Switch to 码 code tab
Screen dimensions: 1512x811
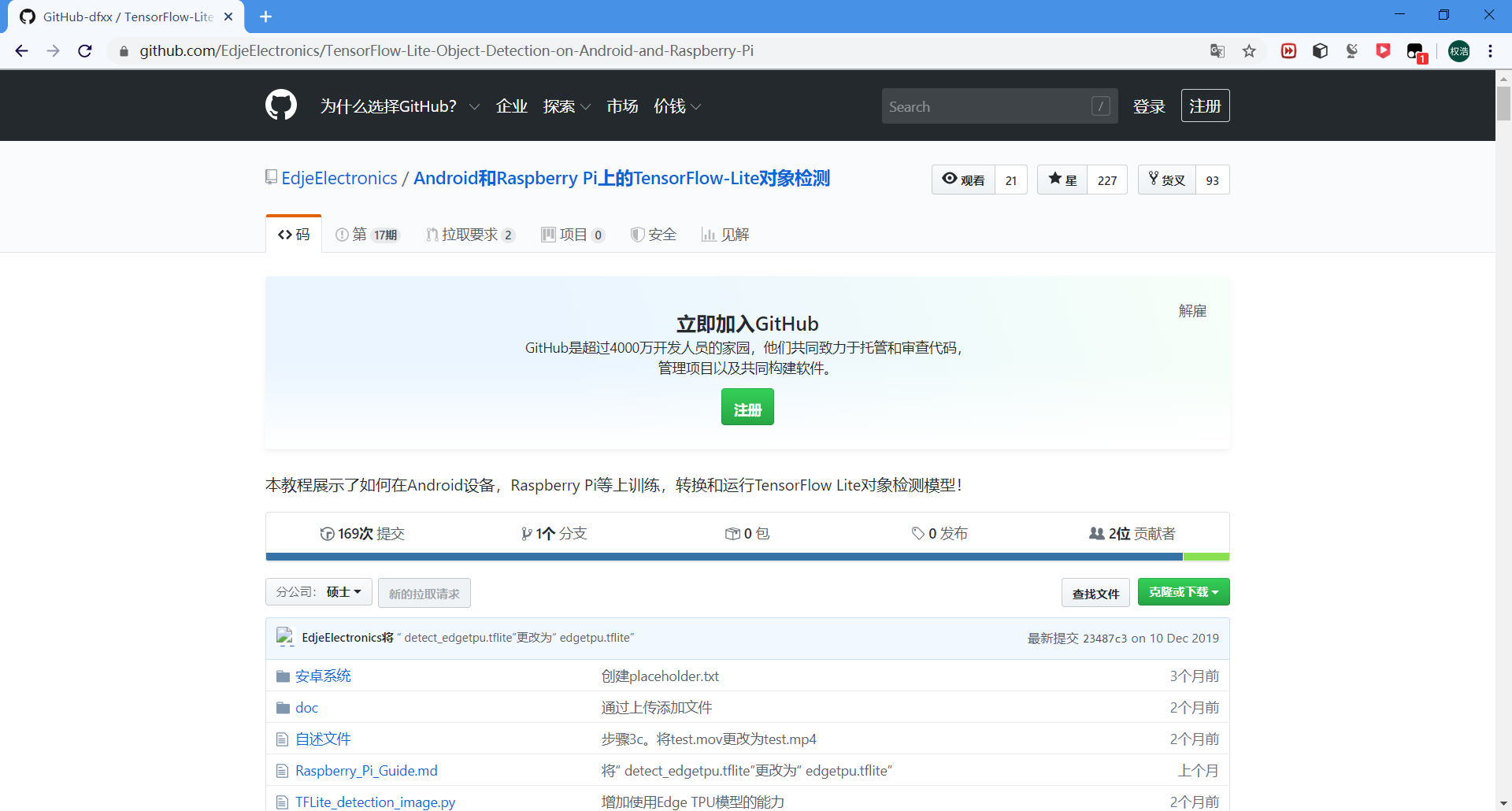(294, 235)
